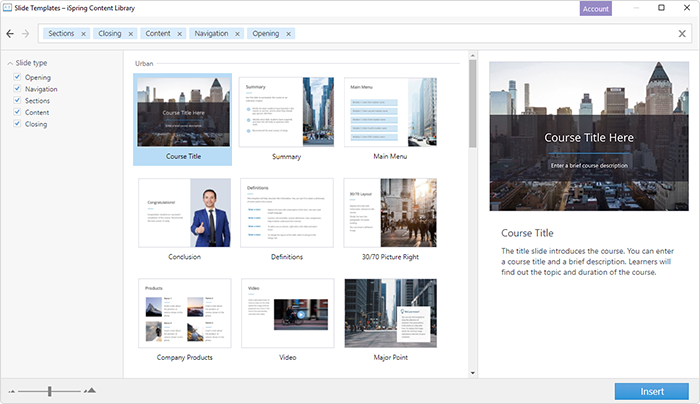Uncheck the Sections slide type
The width and height of the screenshot is (700, 404).
click(17, 100)
